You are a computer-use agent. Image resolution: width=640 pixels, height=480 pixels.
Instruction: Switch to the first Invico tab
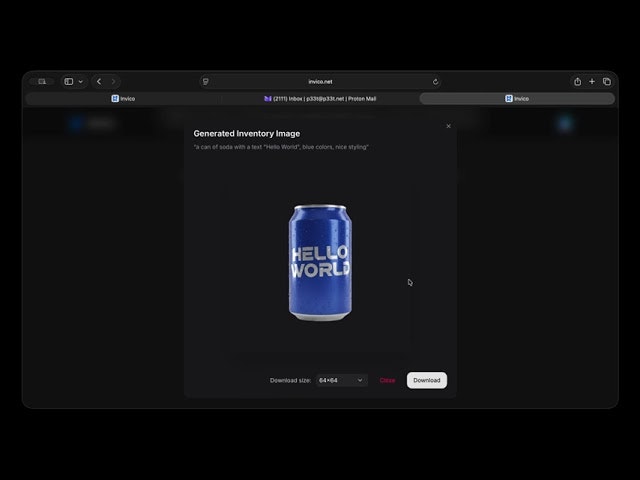tap(123, 98)
